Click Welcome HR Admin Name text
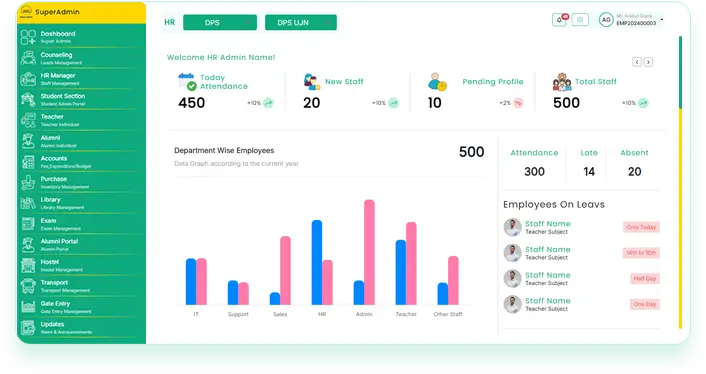Image resolution: width=706 pixels, height=374 pixels. (221, 58)
